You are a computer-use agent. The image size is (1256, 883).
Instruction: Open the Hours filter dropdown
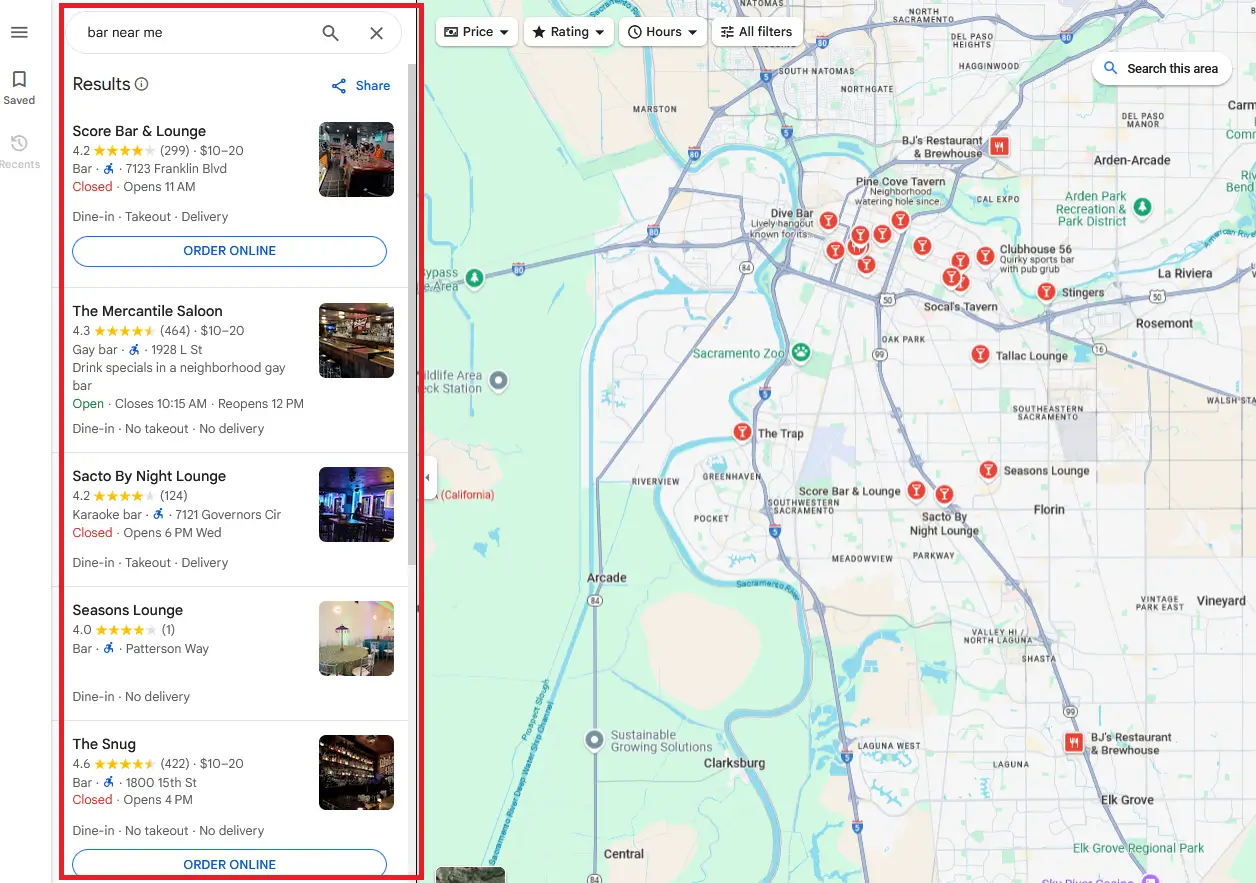(662, 32)
